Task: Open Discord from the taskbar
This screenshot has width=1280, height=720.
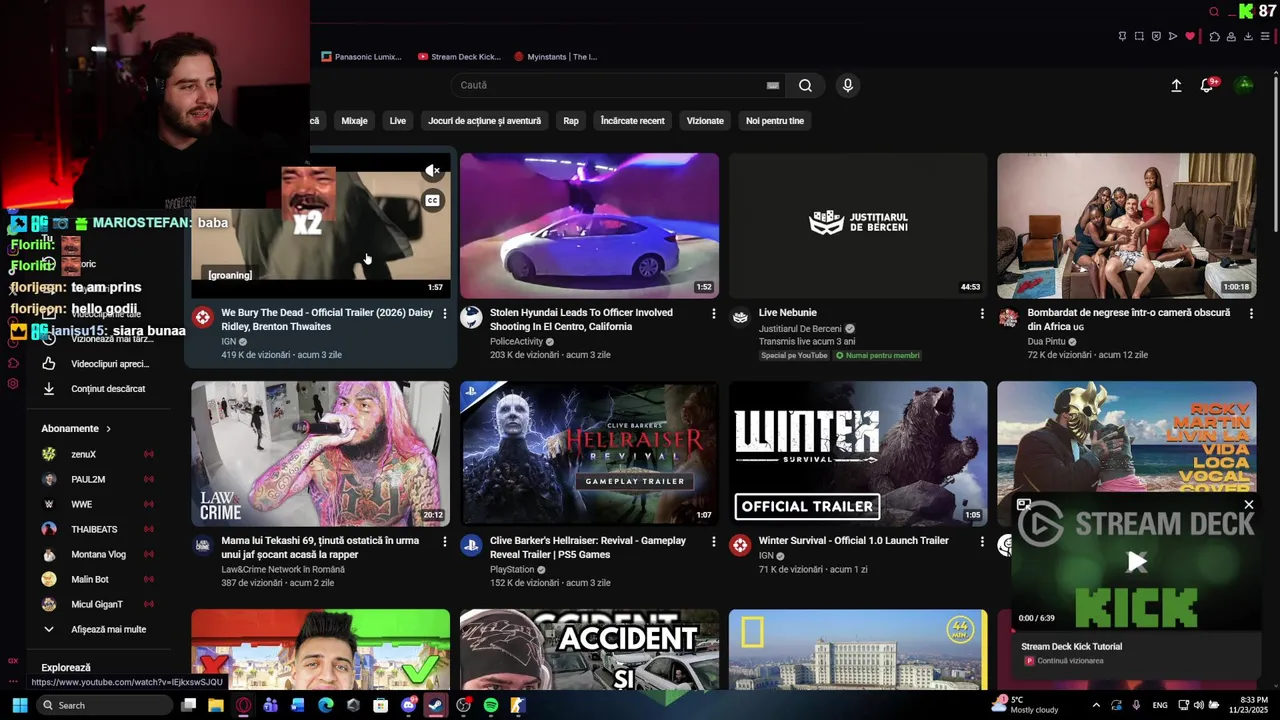Action: (408, 705)
